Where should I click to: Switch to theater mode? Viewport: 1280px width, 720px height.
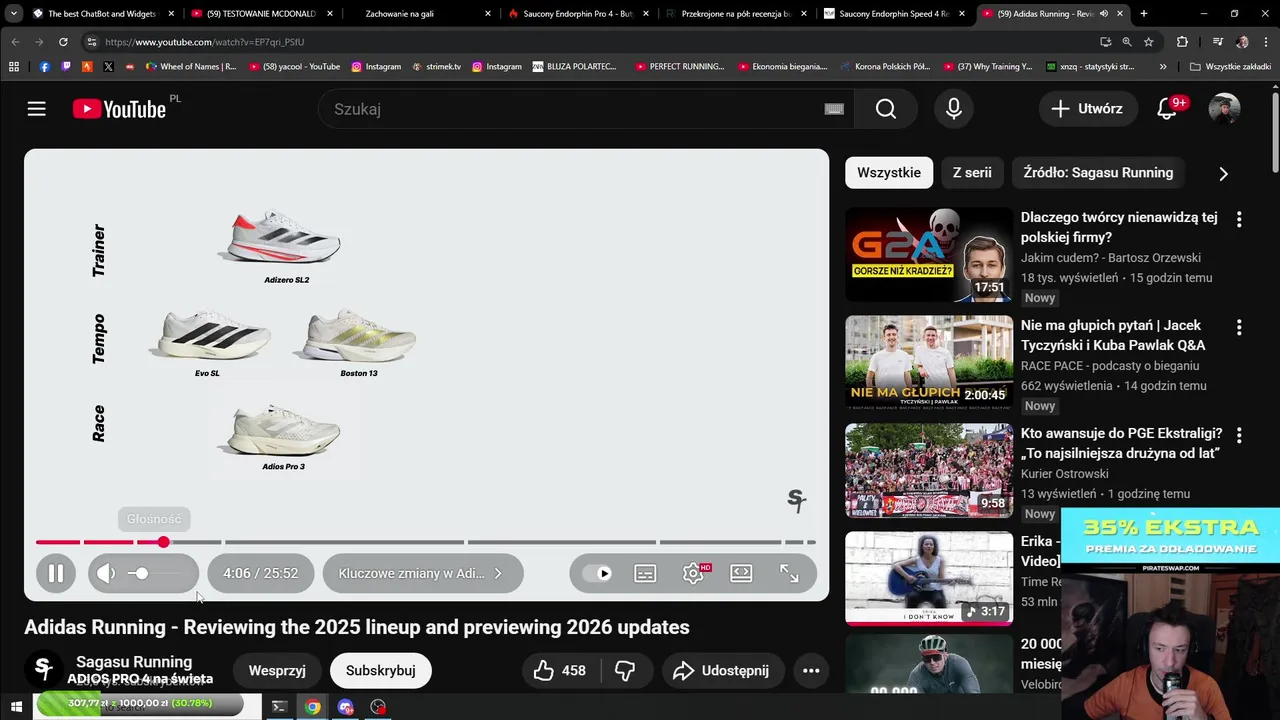pos(741,573)
